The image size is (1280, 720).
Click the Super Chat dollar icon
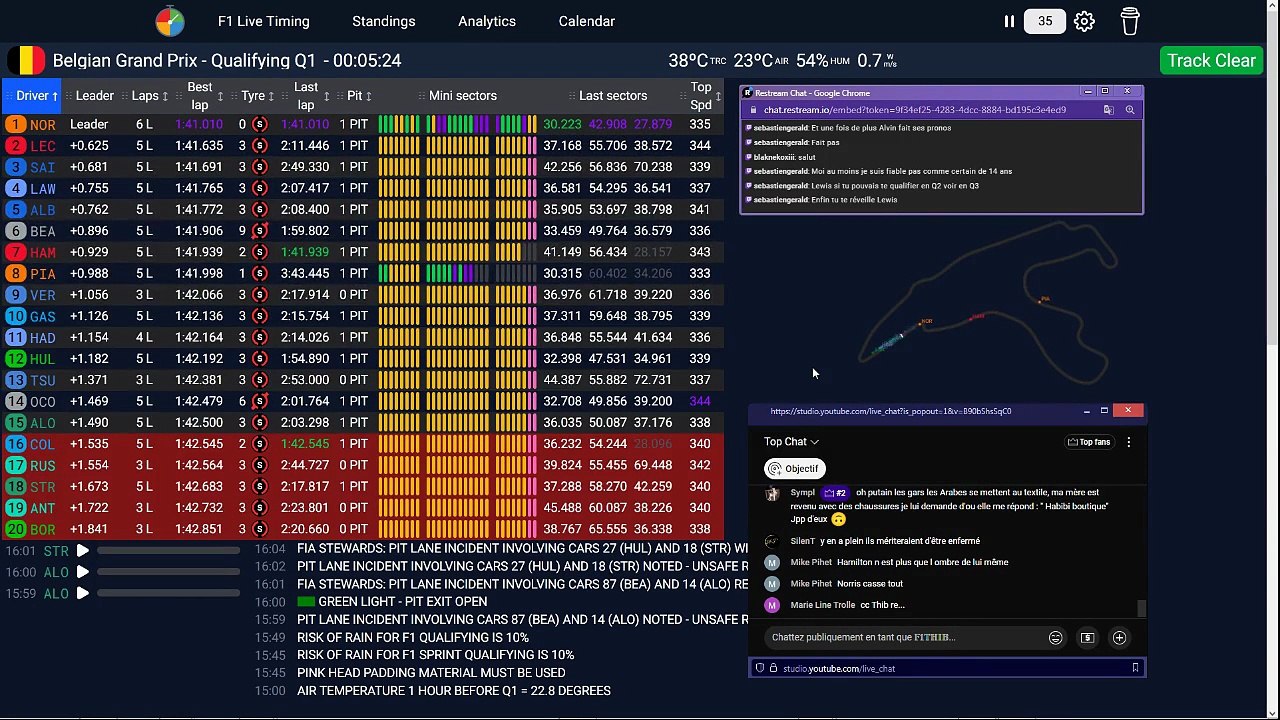click(x=1088, y=638)
